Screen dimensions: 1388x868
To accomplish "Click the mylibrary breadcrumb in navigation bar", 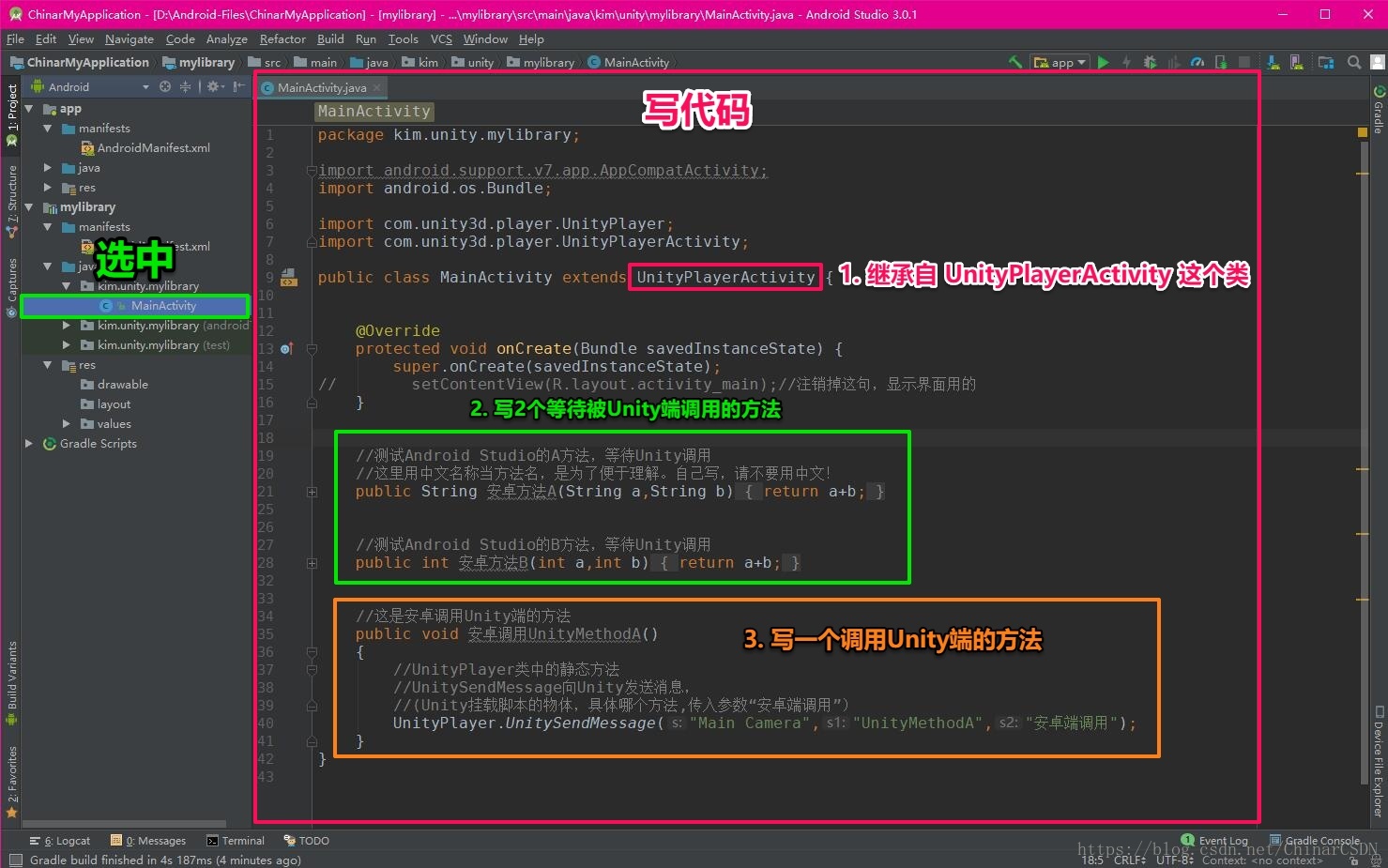I will pos(198,62).
